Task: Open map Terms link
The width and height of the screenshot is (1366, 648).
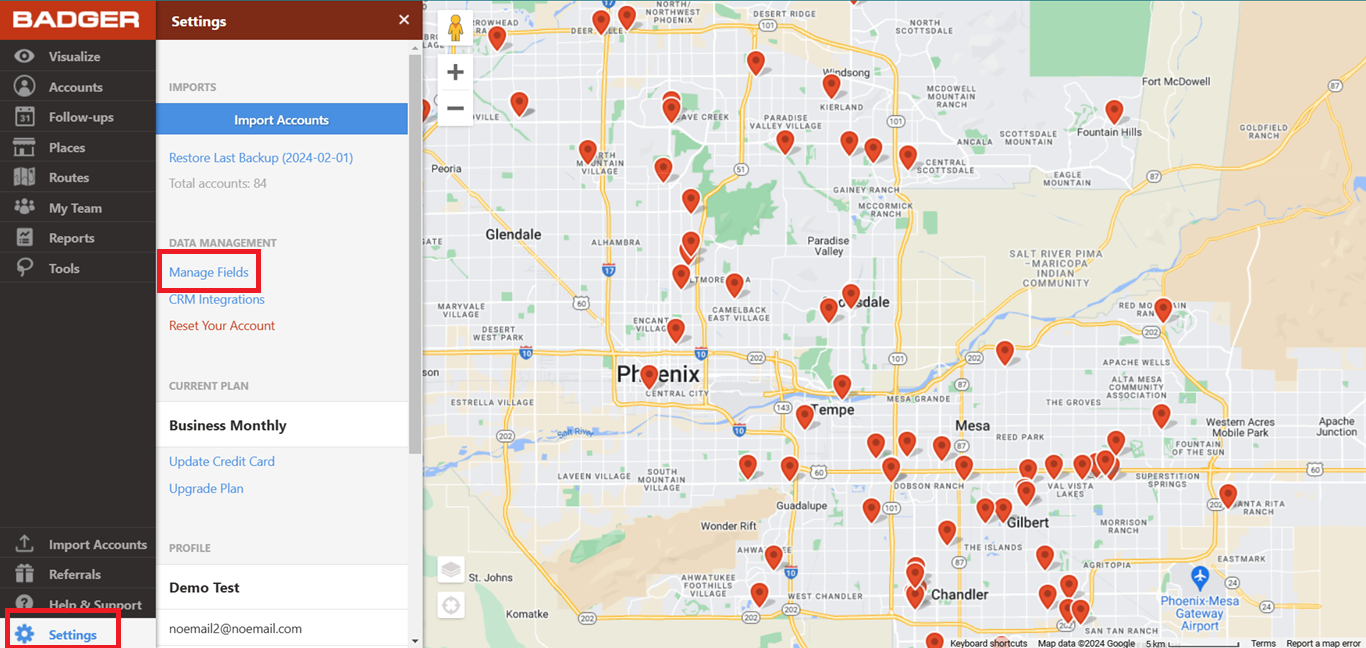Action: point(1263,643)
